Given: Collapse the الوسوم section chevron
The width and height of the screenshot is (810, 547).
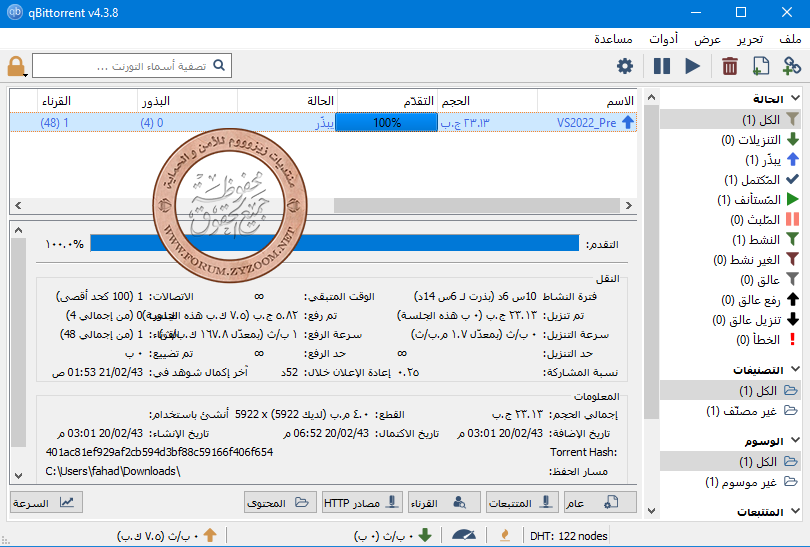Looking at the screenshot, I should coord(796,441).
